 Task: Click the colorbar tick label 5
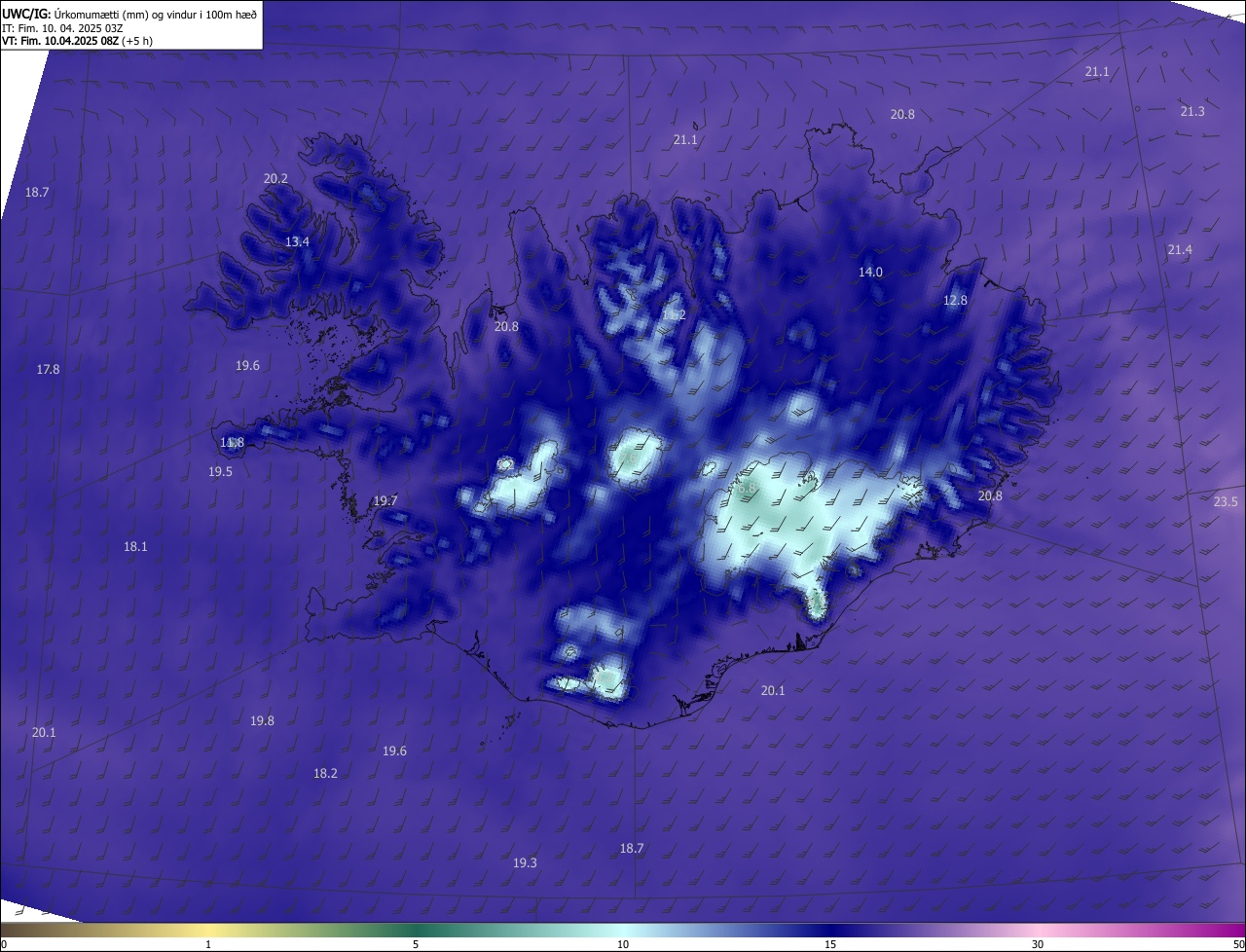click(x=416, y=944)
